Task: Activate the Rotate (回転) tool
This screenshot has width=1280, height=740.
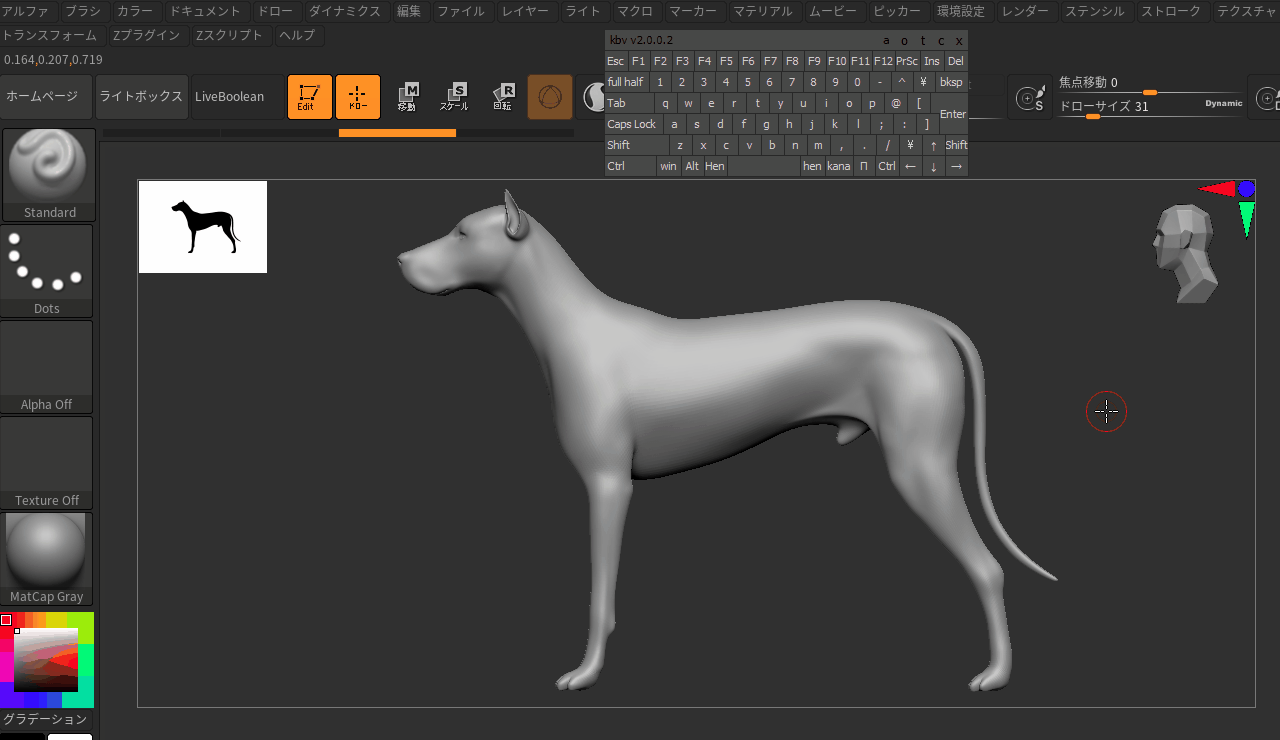Action: pos(502,96)
